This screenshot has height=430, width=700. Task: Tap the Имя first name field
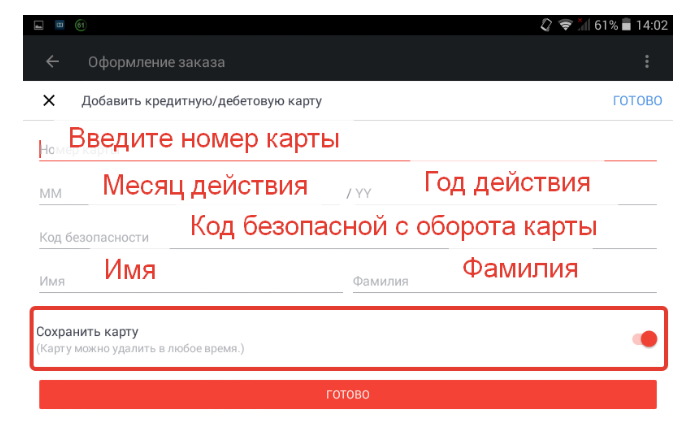(x=190, y=281)
